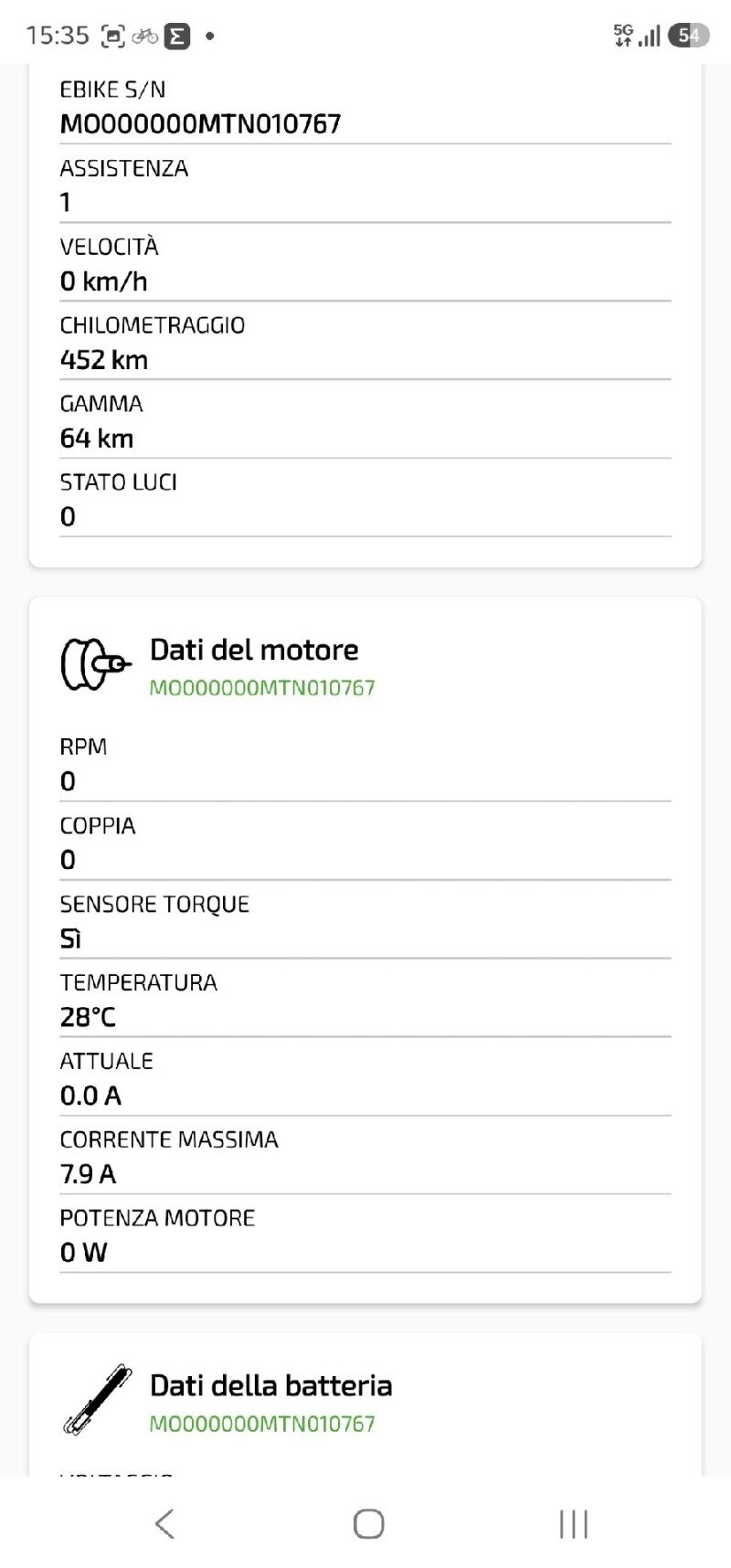The image size is (731, 1568).
Task: Tap the battery level indicator showing 54
Action: tap(688, 36)
